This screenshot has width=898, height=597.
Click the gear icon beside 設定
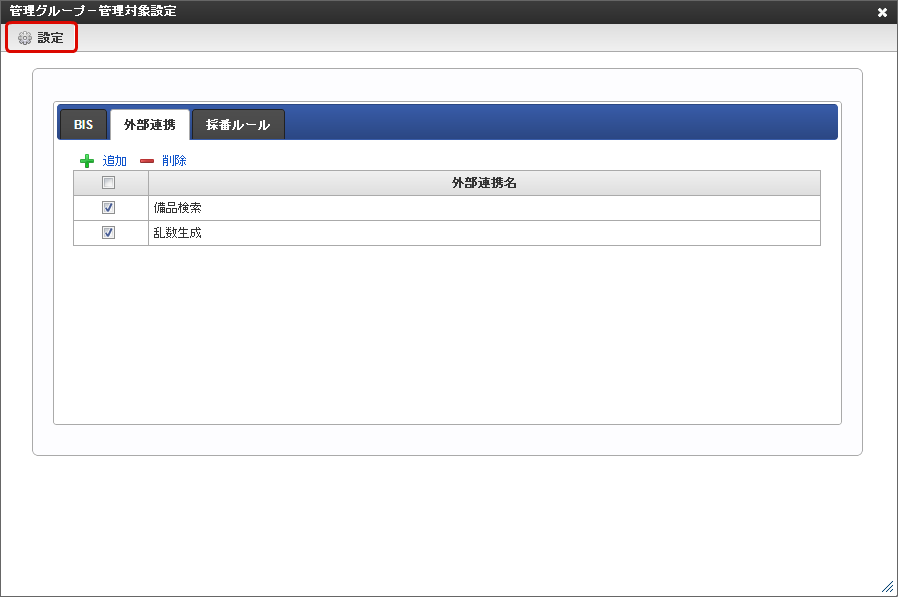(x=25, y=38)
